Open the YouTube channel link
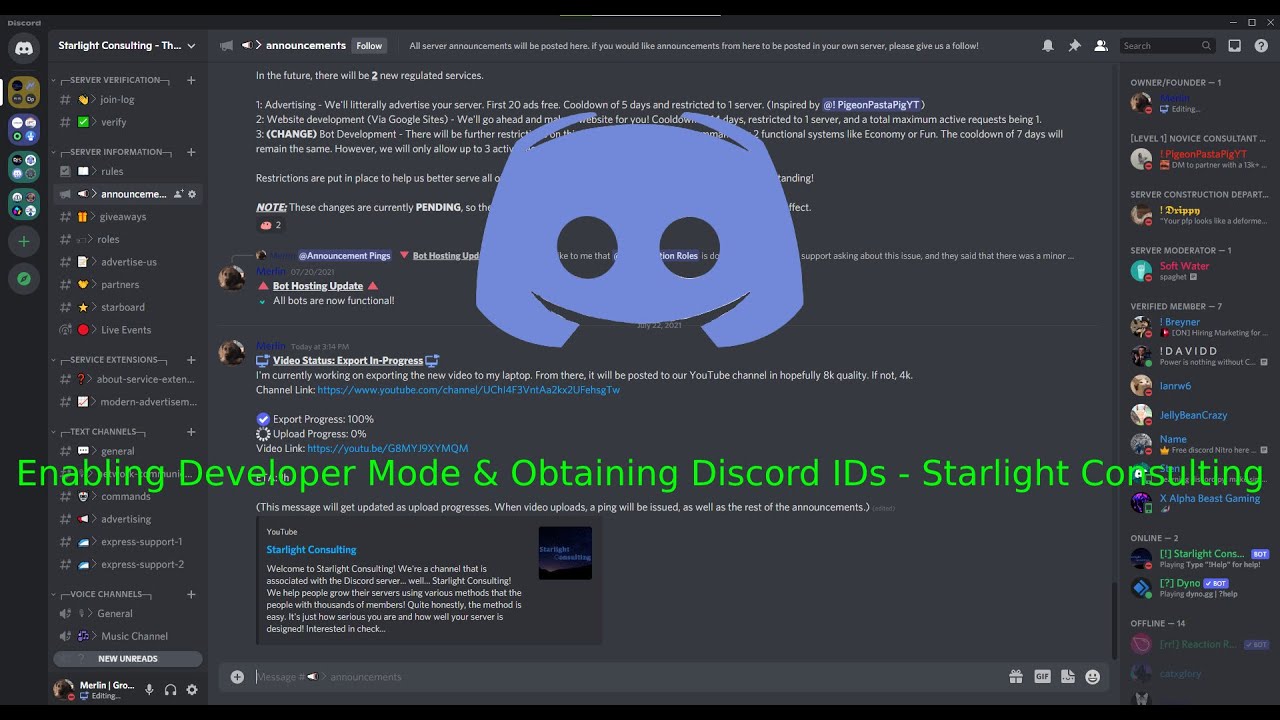Screen dimensions: 1280x720 468,390
